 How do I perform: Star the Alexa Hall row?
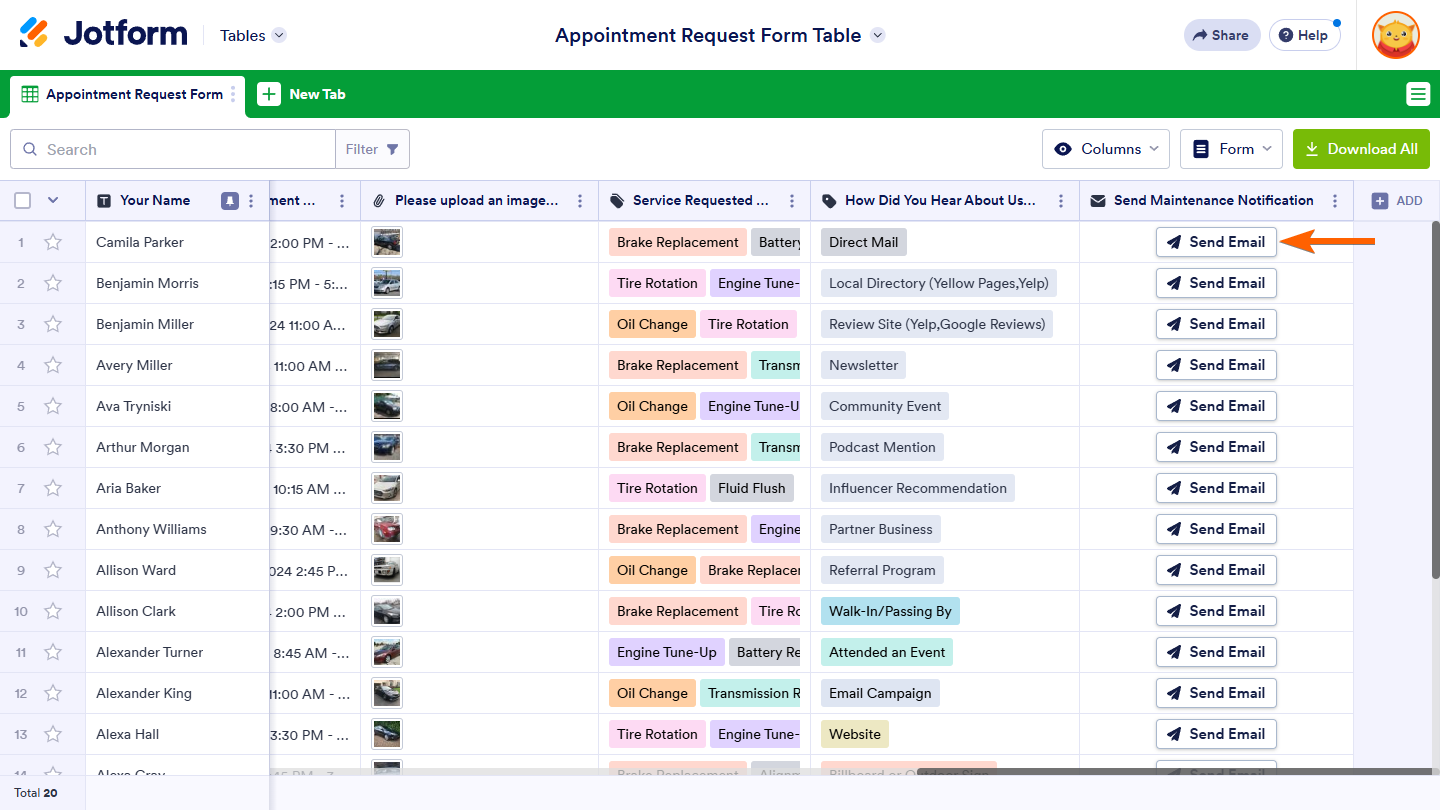pyautogui.click(x=53, y=734)
